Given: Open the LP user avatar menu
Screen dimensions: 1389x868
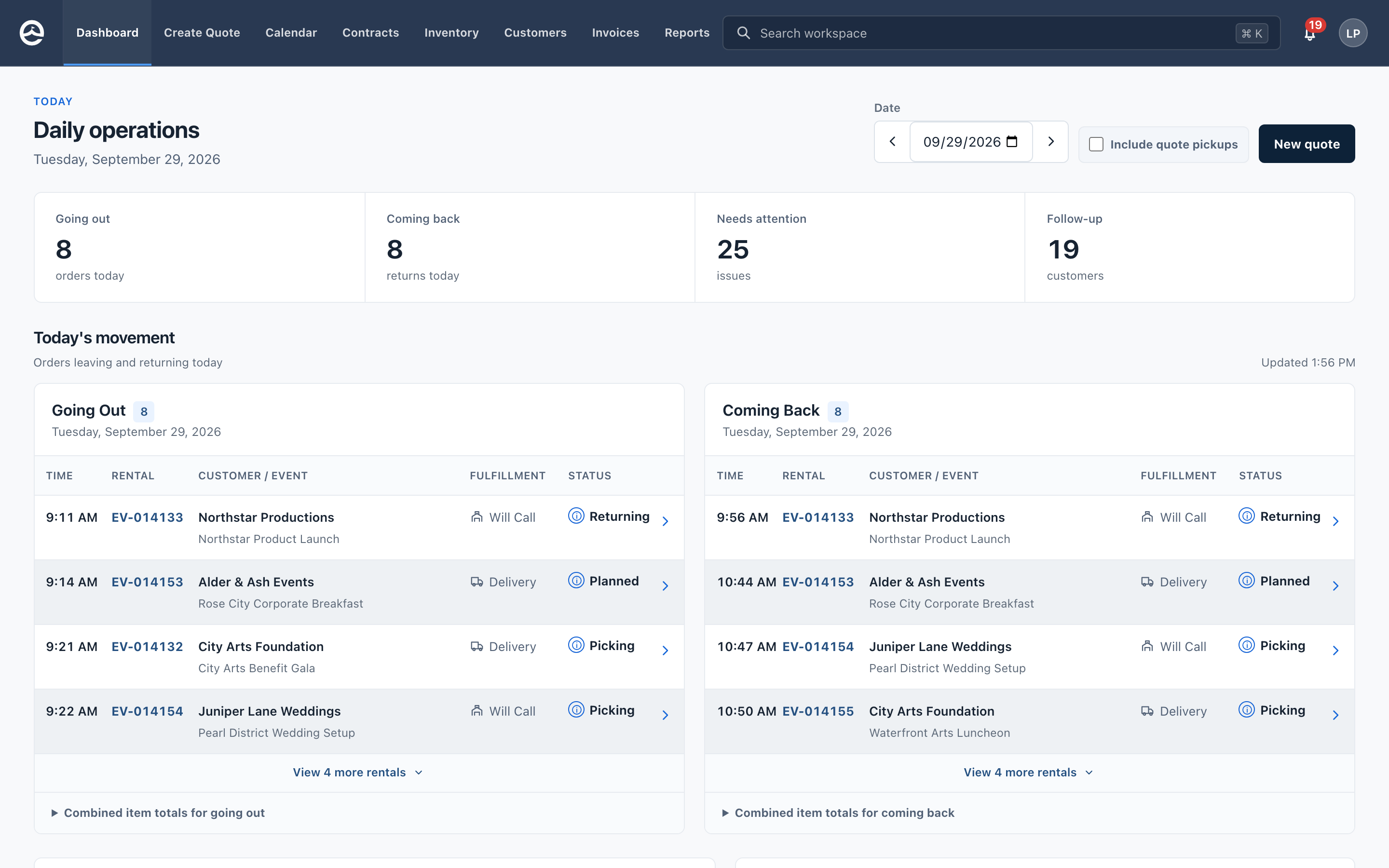Looking at the screenshot, I should coord(1353,33).
